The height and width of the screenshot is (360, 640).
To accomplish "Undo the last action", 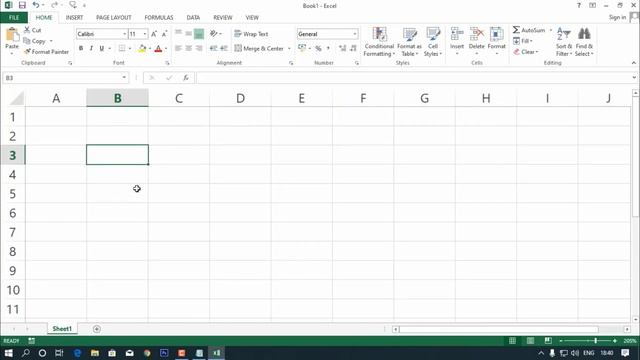I will click(36, 5).
